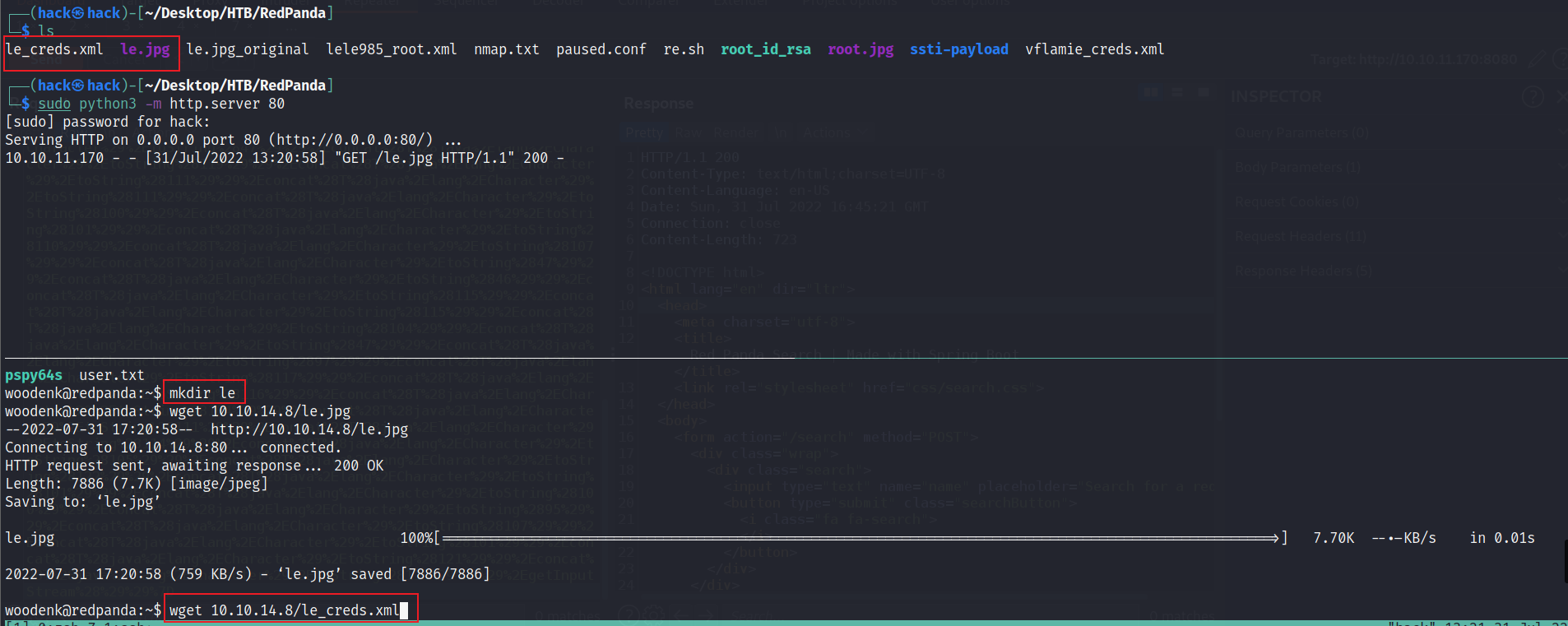1568x626 pixels.
Task: Toggle the \n non-printable characters button in Burp
Action: click(780, 133)
